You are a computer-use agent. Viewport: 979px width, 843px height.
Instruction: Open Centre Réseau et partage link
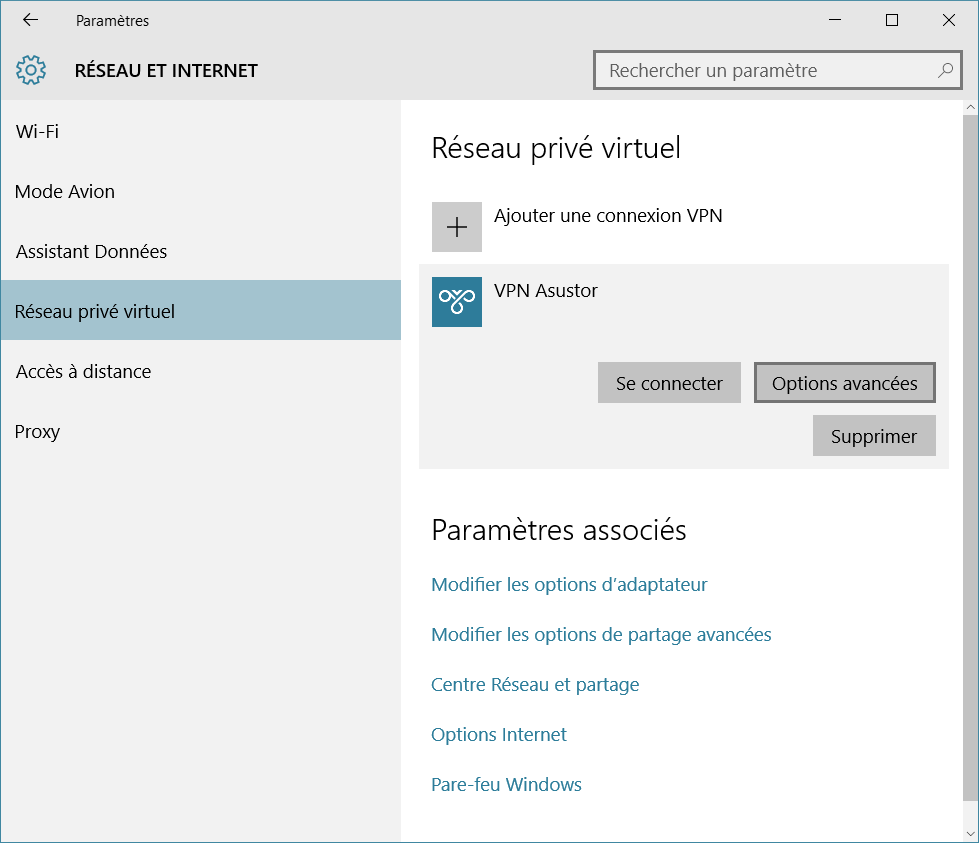[535, 684]
